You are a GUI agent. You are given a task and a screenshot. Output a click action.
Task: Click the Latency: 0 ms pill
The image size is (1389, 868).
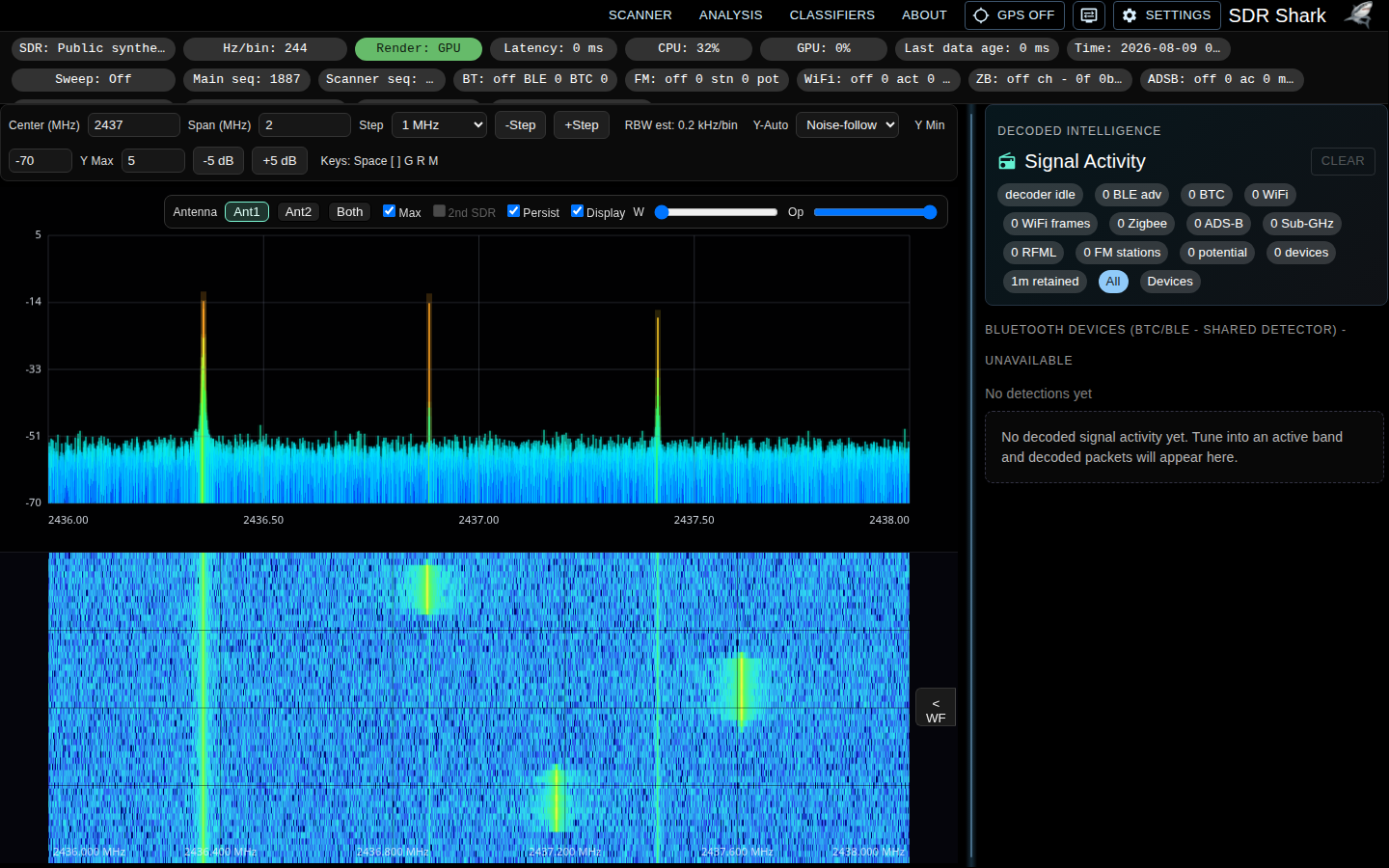point(554,48)
